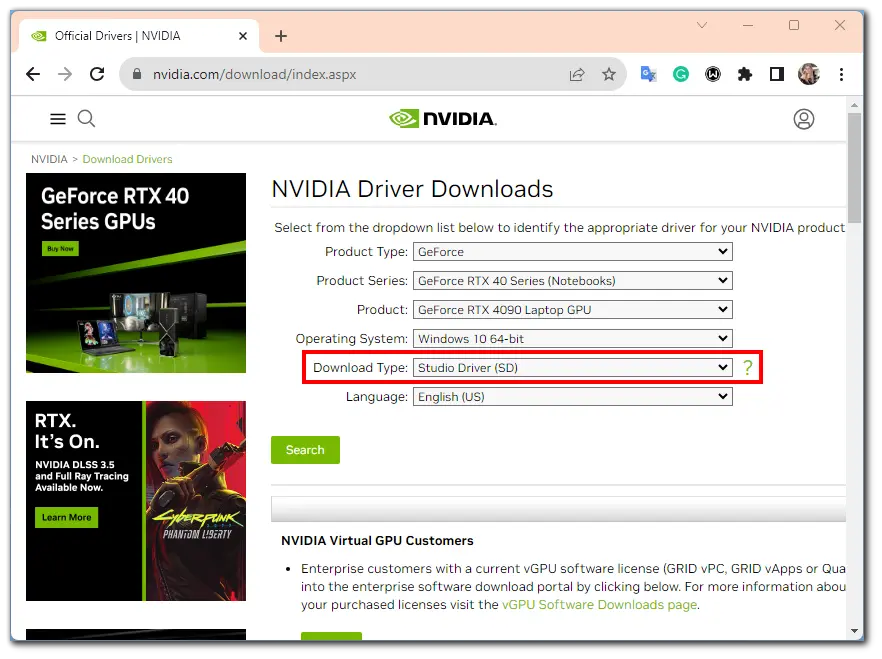Viewport: 882px width, 659px height.
Task: Open the vGPU Software Downloads page link
Action: [x=600, y=605]
